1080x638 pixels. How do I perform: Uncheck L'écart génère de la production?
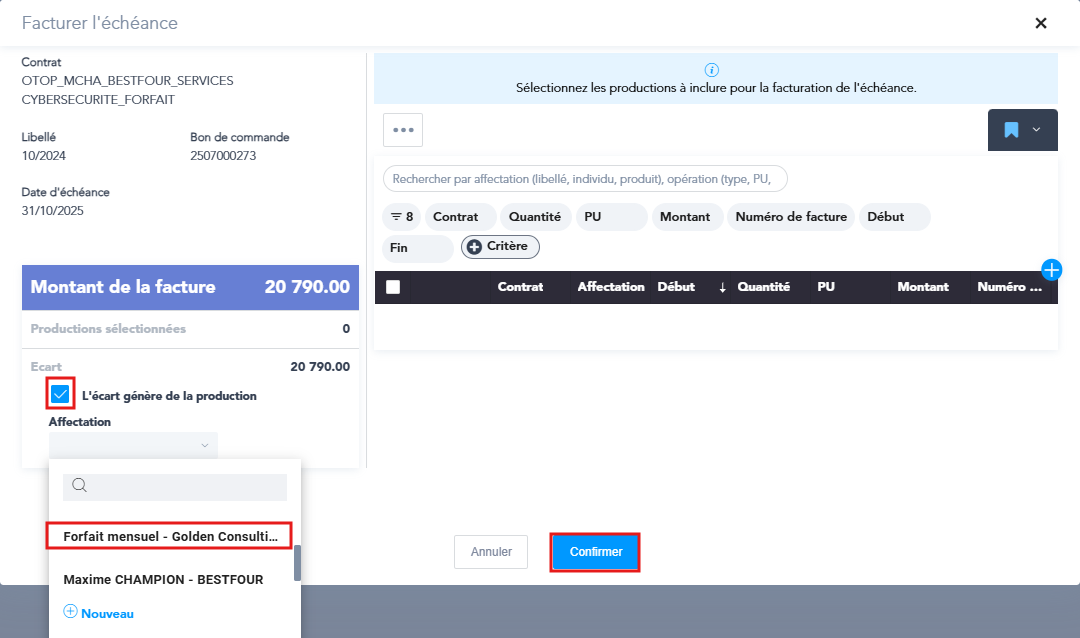point(60,395)
